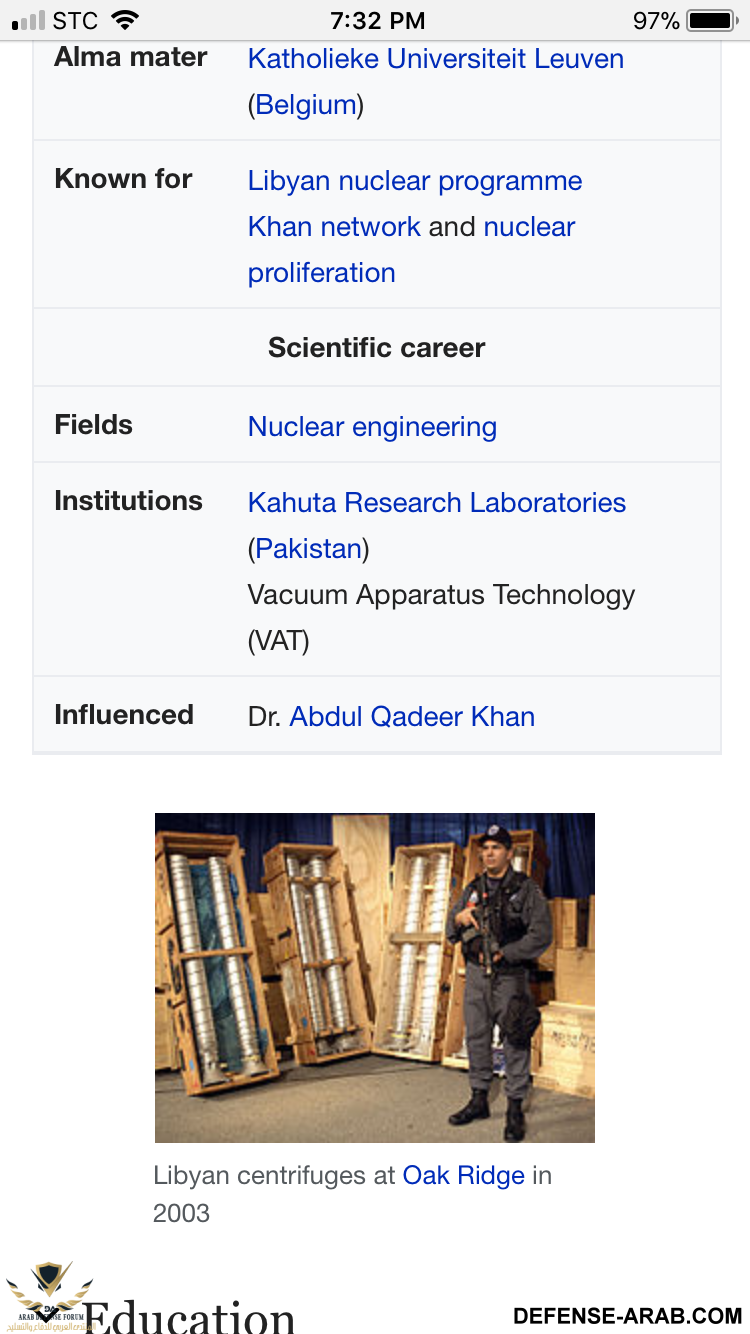Screen dimensions: 750x1334
Task: Enlarge the Libyan centrifuges photo
Action: point(375,978)
